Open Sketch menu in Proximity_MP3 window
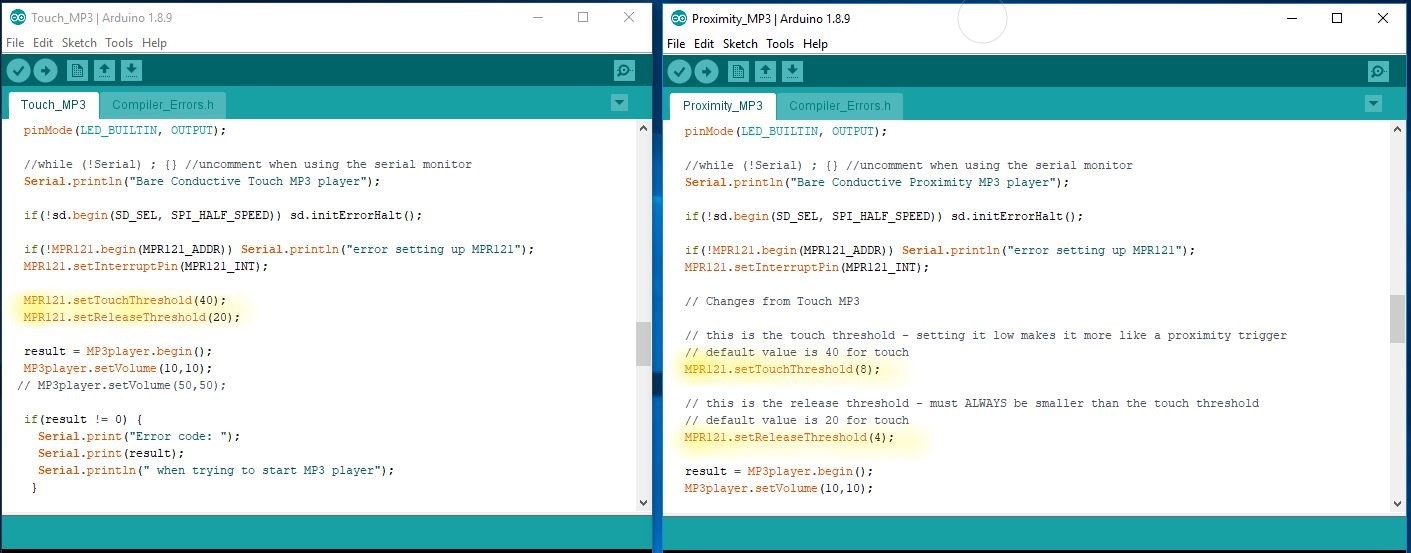 point(741,44)
